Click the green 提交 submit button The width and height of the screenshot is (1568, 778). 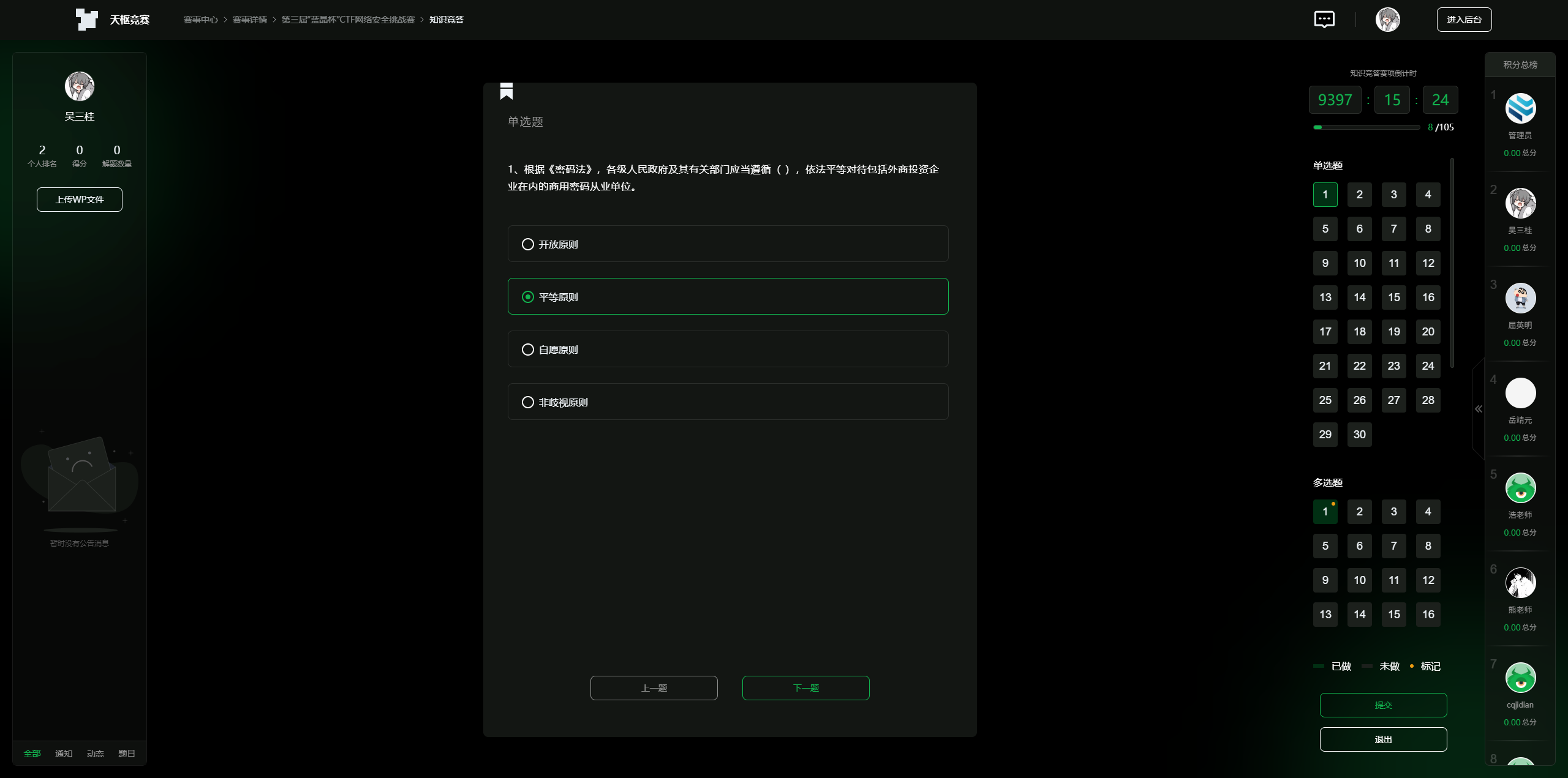[x=1383, y=705]
